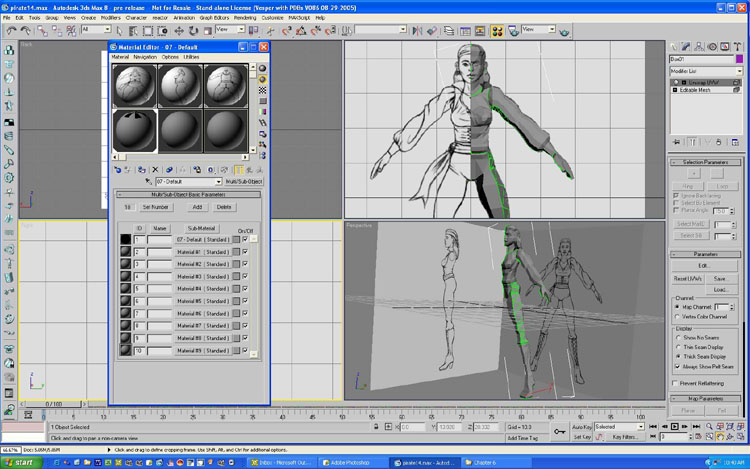Click the Reset UVWs button
The height and width of the screenshot is (469, 750).
tap(688, 277)
